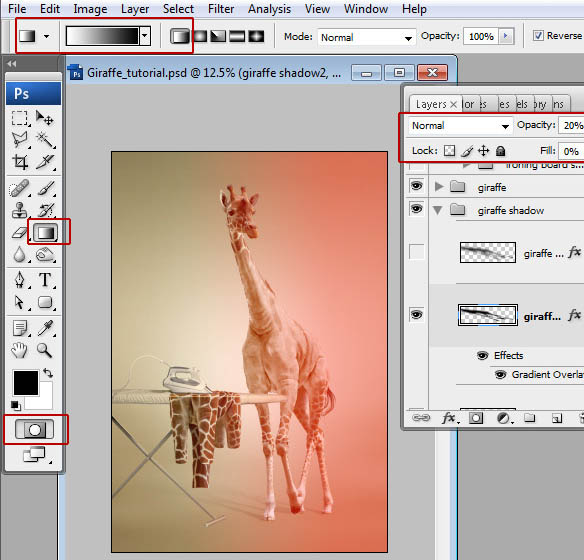Select the Eyedropper tool

tap(45, 328)
